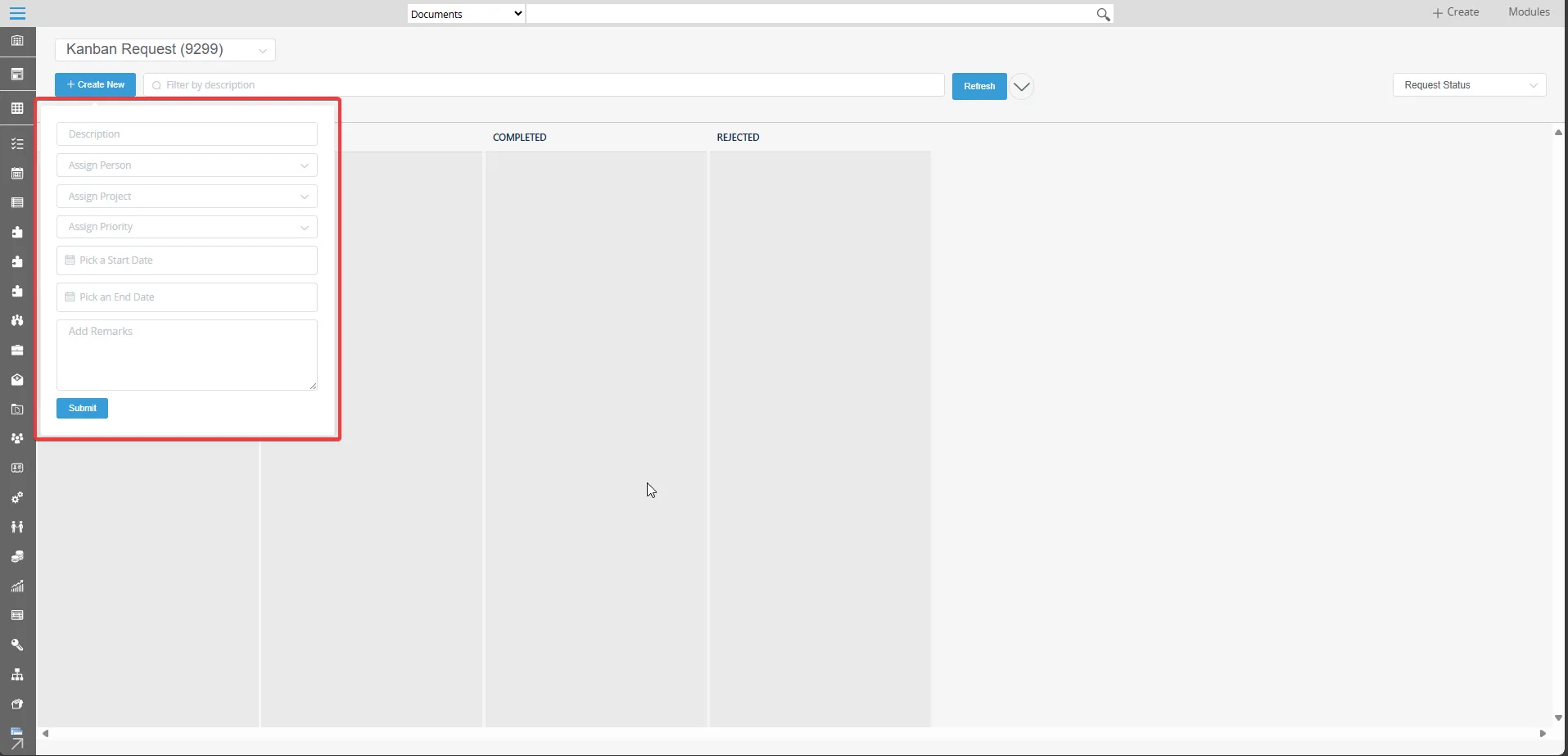
Task: Click the binoculars sidebar icon
Action: (17, 320)
